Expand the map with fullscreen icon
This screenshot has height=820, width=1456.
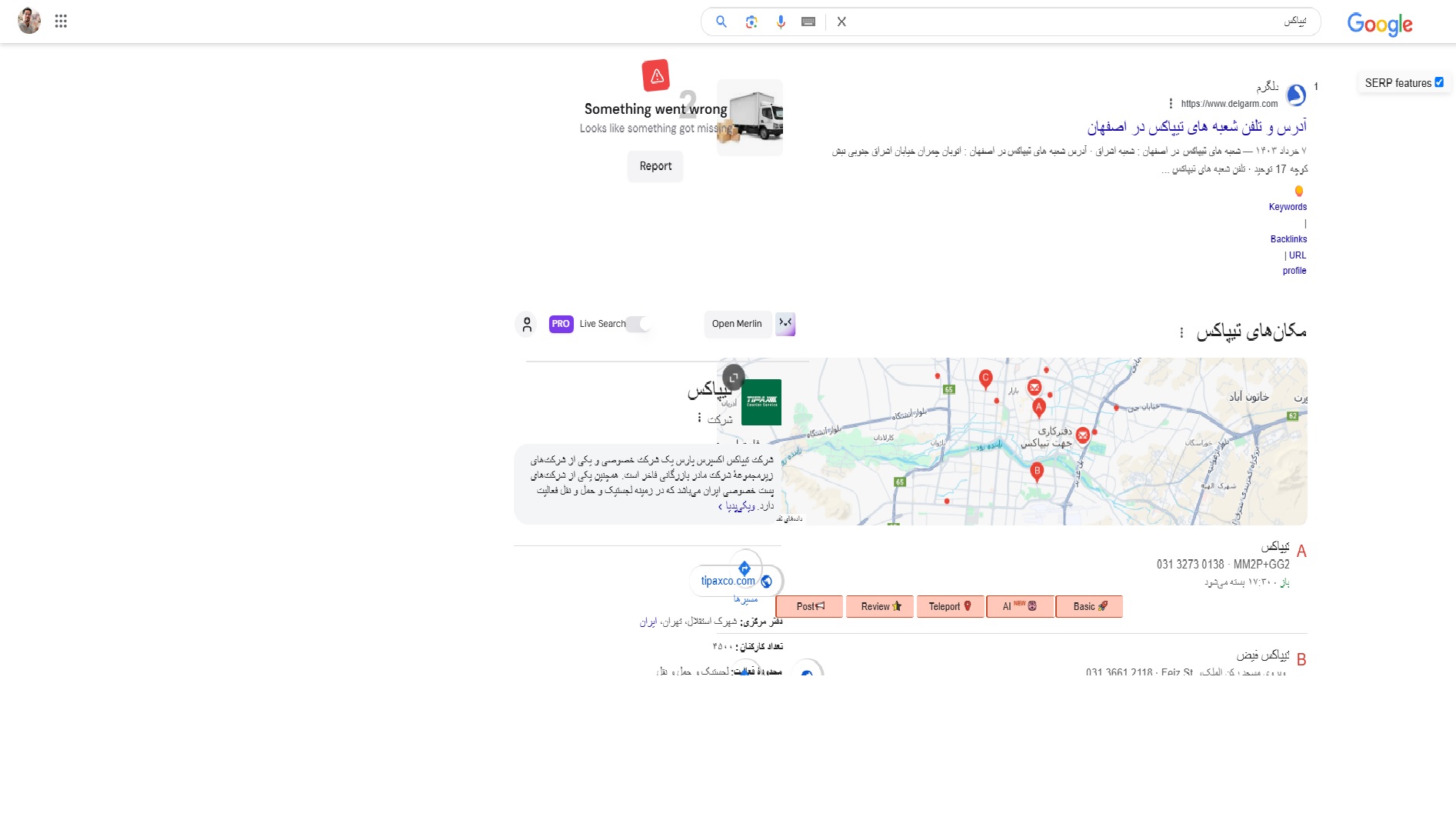pos(734,377)
